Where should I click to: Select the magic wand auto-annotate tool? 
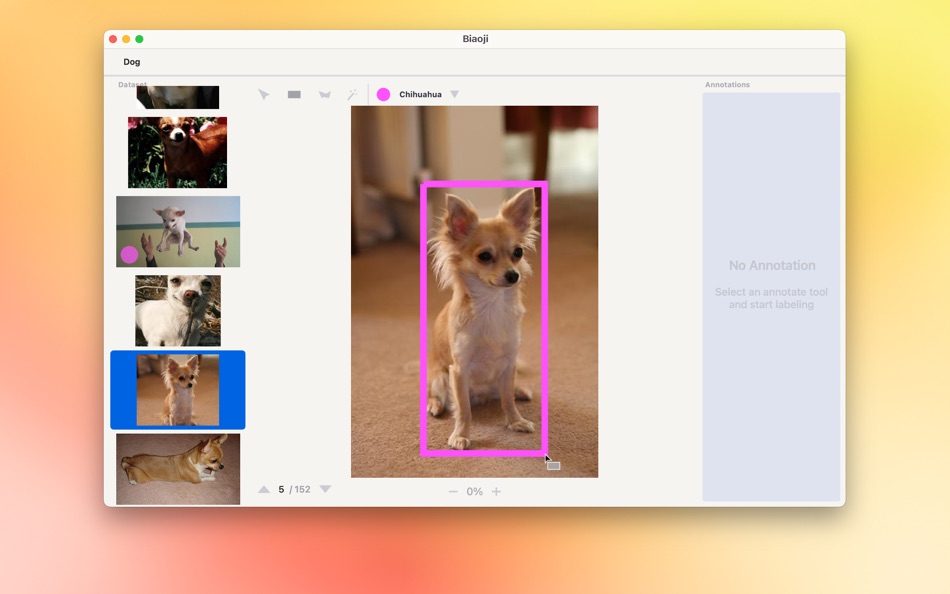352,94
